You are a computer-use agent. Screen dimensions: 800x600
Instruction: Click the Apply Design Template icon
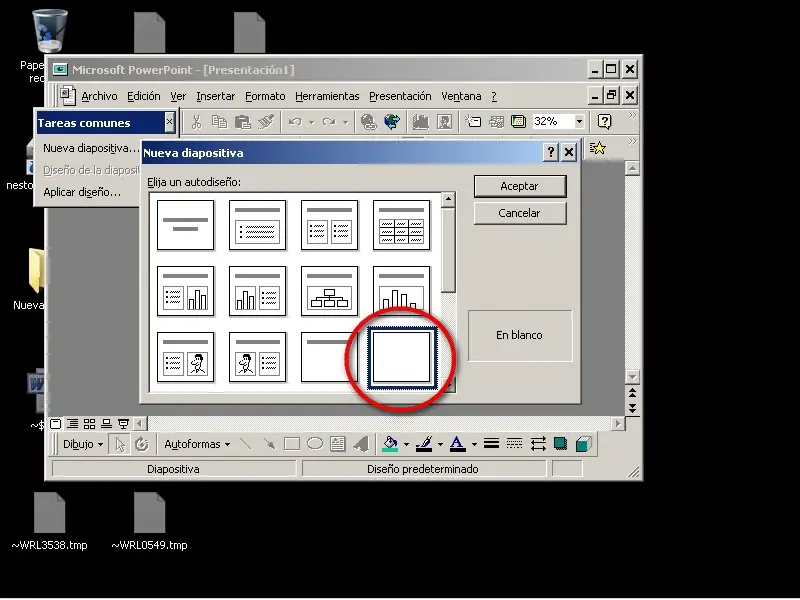pos(518,121)
